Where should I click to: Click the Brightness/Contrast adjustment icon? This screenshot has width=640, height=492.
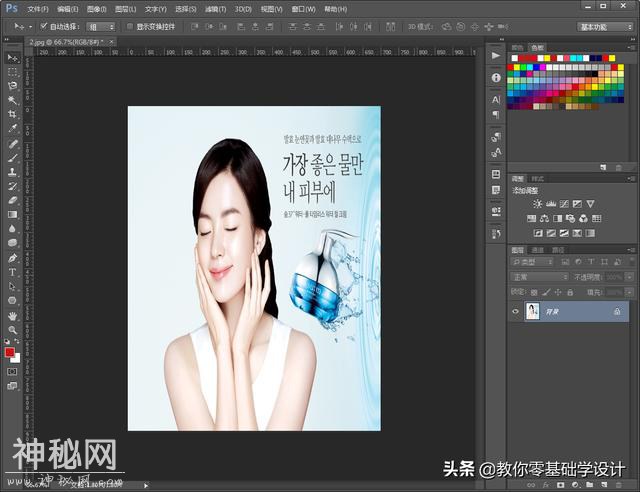pyautogui.click(x=538, y=204)
